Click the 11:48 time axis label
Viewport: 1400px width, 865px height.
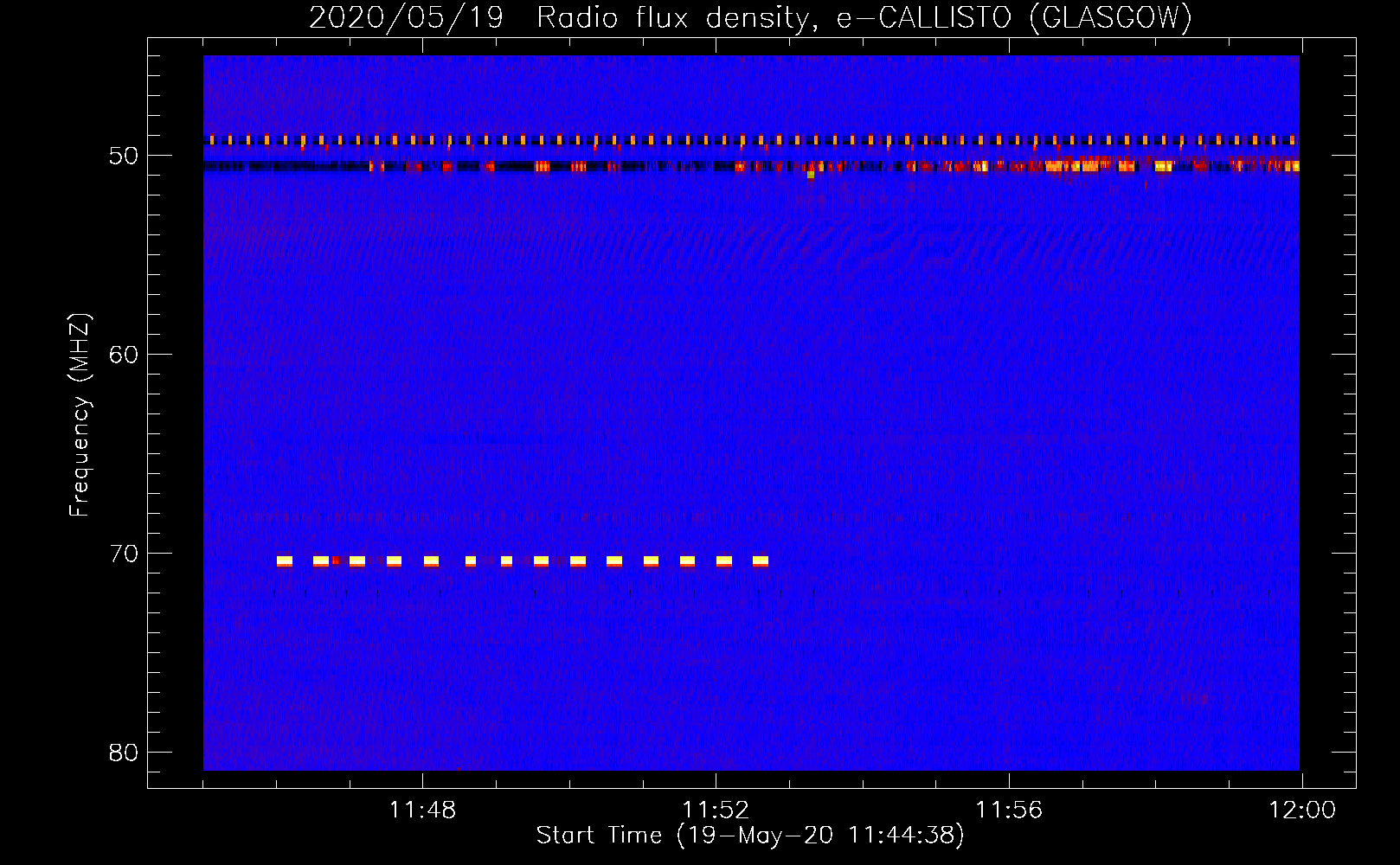[422, 811]
